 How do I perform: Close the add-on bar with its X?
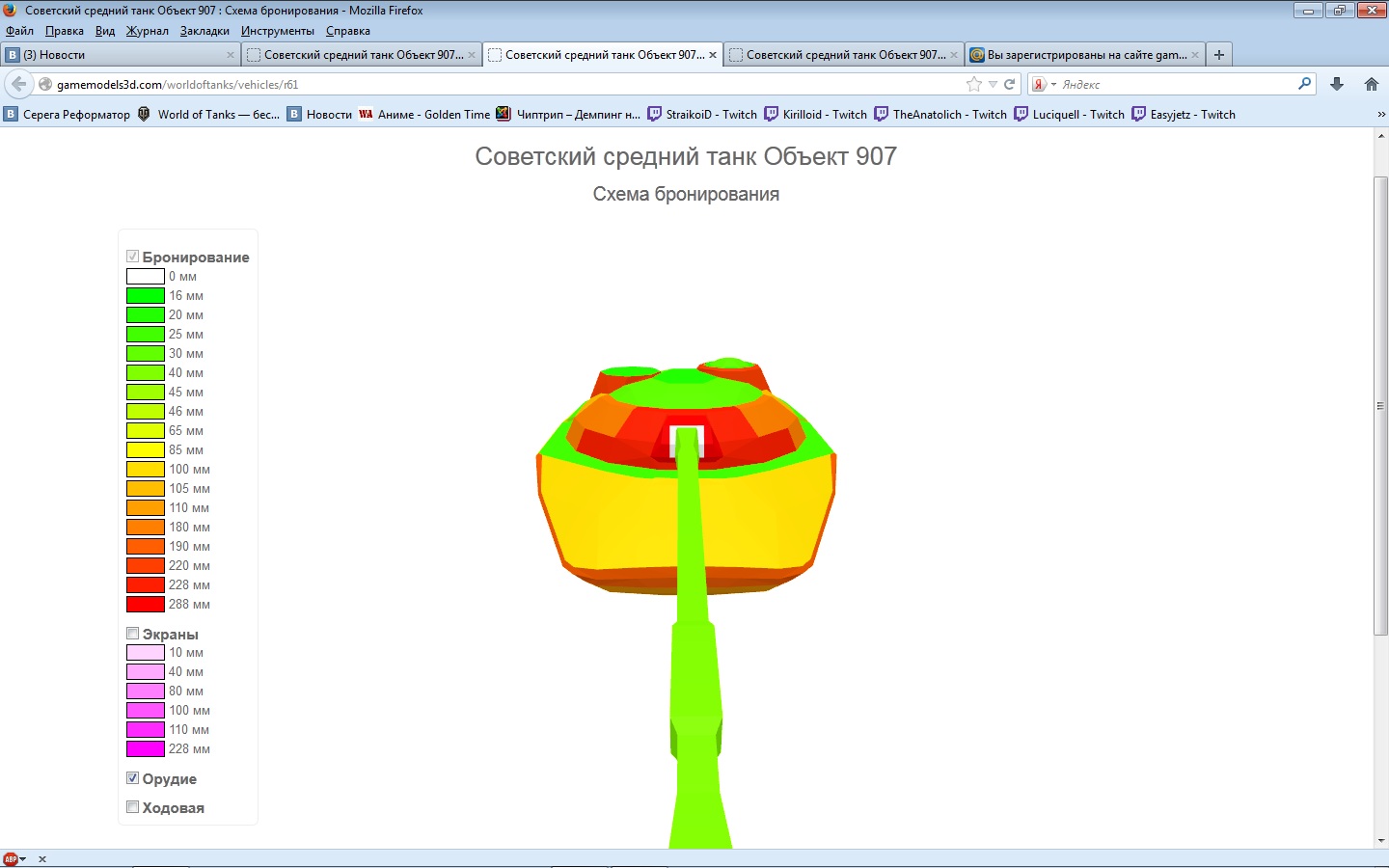click(x=42, y=858)
